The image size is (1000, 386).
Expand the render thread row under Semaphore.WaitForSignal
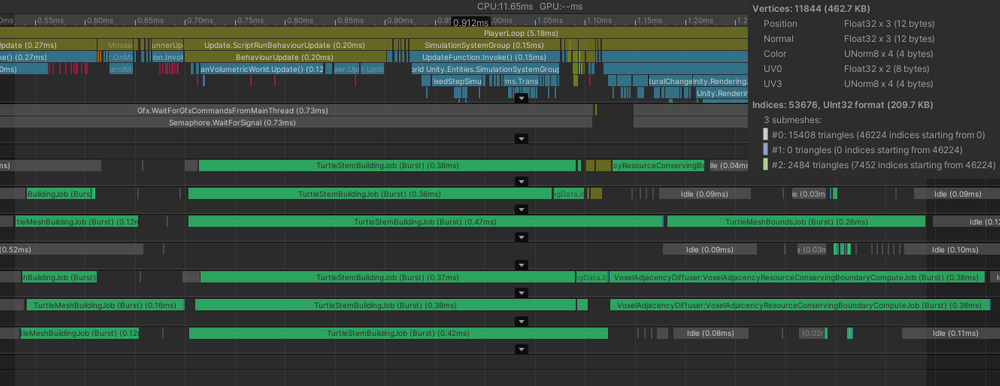point(521,138)
